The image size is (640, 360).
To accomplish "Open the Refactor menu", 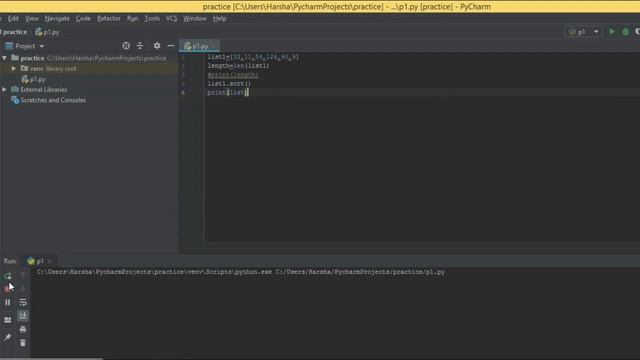I will (x=109, y=18).
